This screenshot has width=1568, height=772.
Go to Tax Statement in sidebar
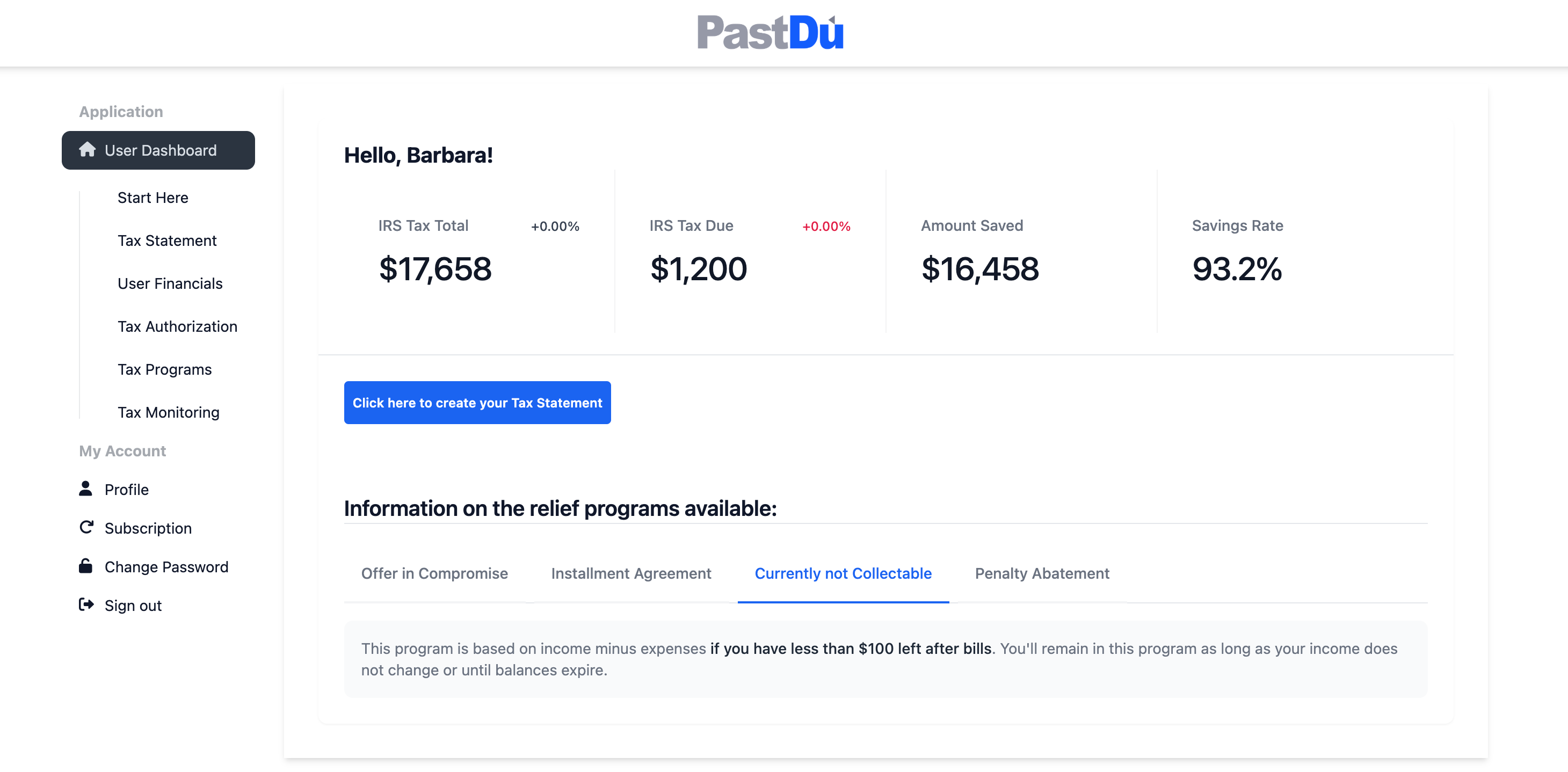point(167,241)
